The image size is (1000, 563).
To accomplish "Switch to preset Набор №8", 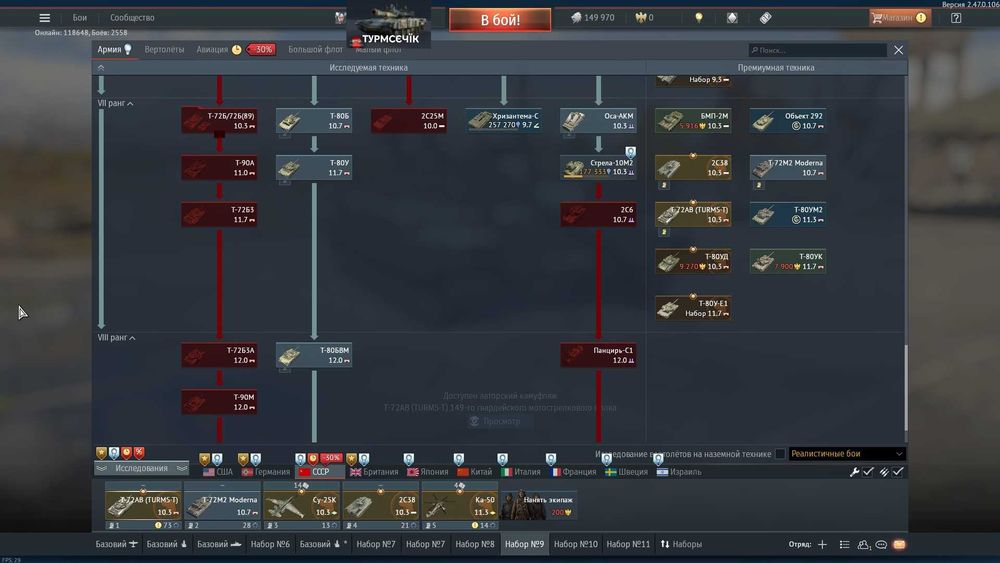I will pyautogui.click(x=474, y=545).
